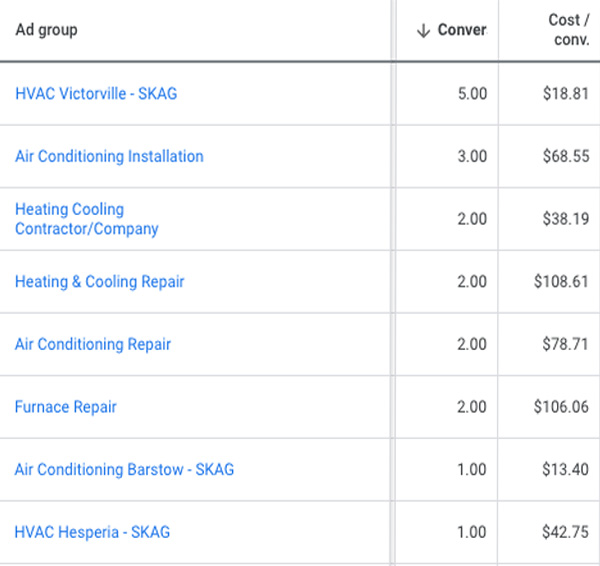The width and height of the screenshot is (600, 566).
Task: Click the 5.00 conversions cell
Action: click(x=471, y=94)
